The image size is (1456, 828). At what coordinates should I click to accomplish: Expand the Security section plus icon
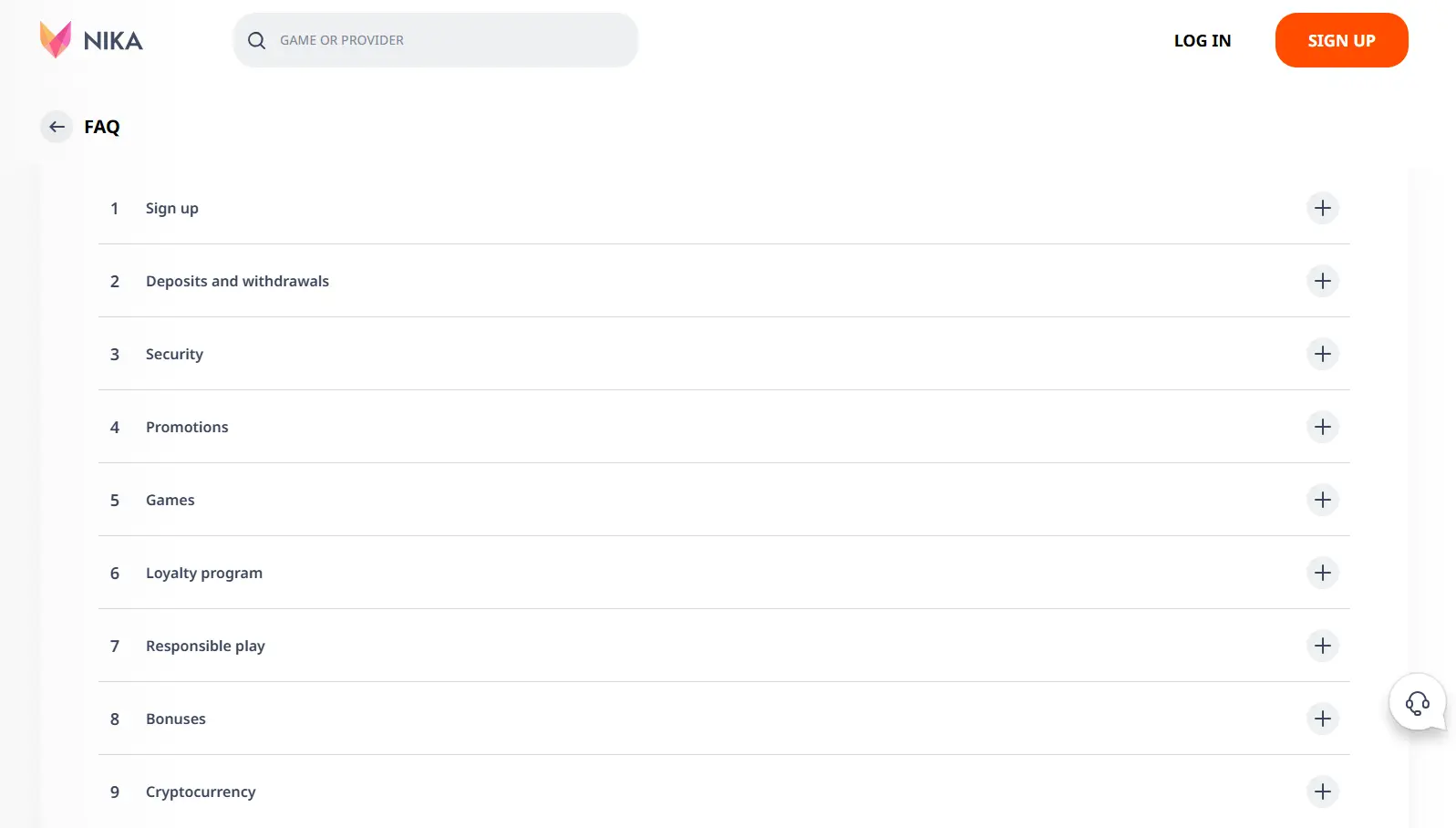(1322, 354)
